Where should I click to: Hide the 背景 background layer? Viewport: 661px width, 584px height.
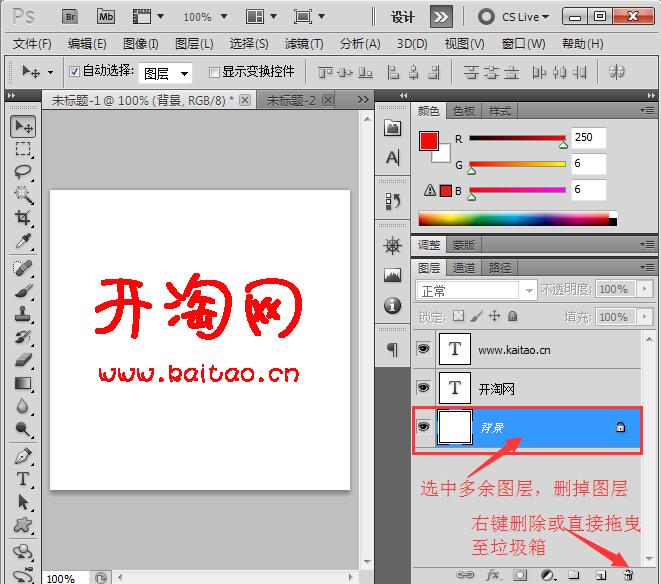click(x=423, y=427)
